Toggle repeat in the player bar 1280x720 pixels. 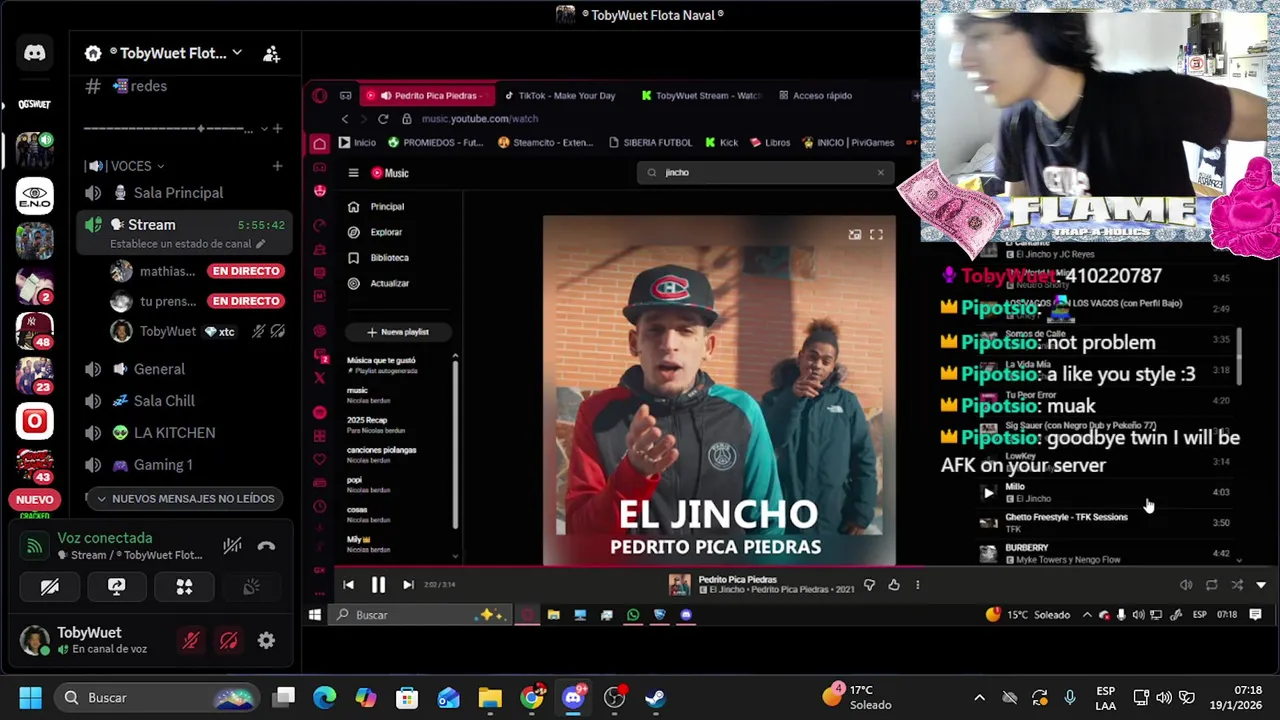[x=1211, y=585]
